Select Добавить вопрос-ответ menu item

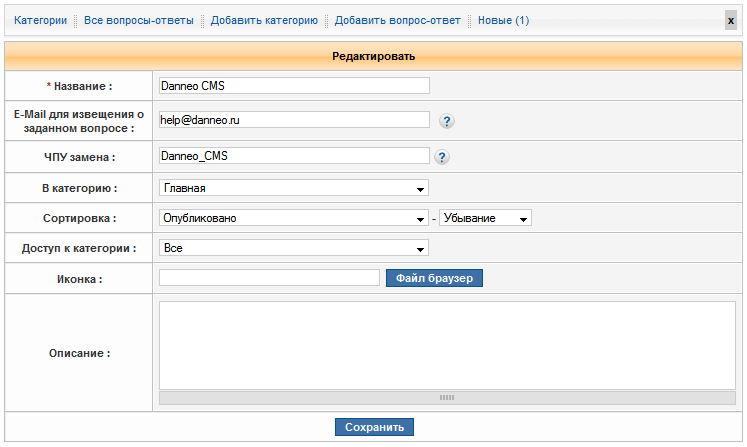point(398,20)
